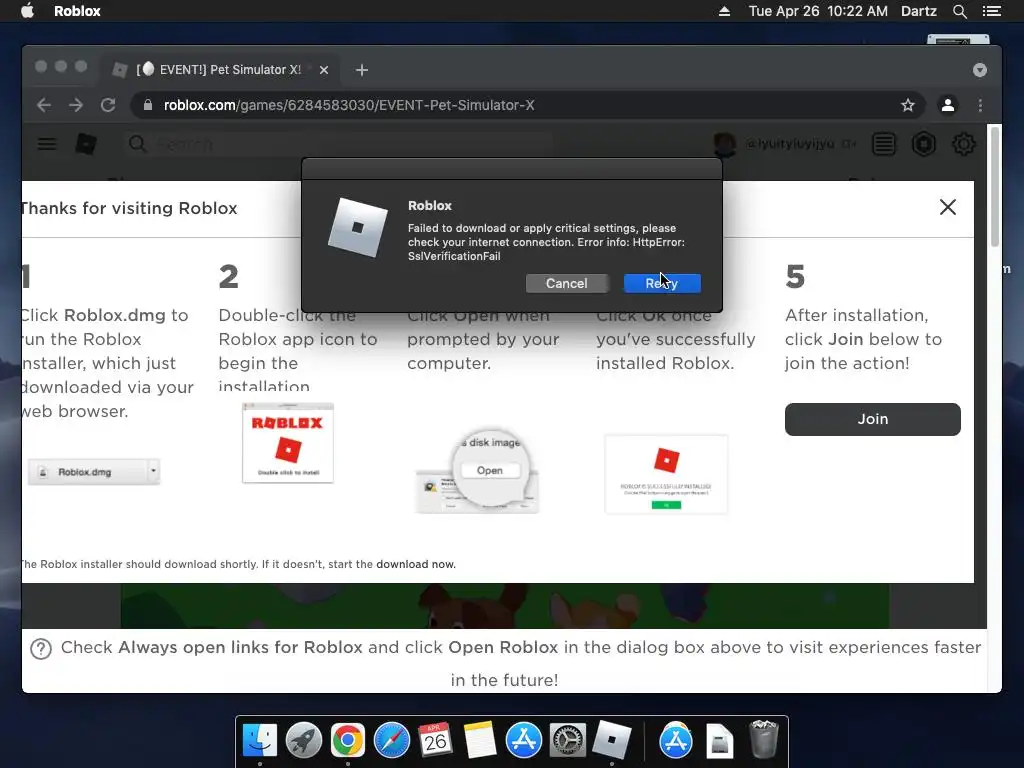Open Spotlight search in menu bar

(x=959, y=11)
